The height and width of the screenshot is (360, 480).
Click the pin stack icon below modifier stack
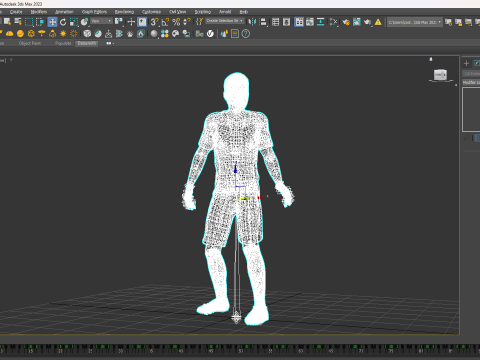(466, 138)
